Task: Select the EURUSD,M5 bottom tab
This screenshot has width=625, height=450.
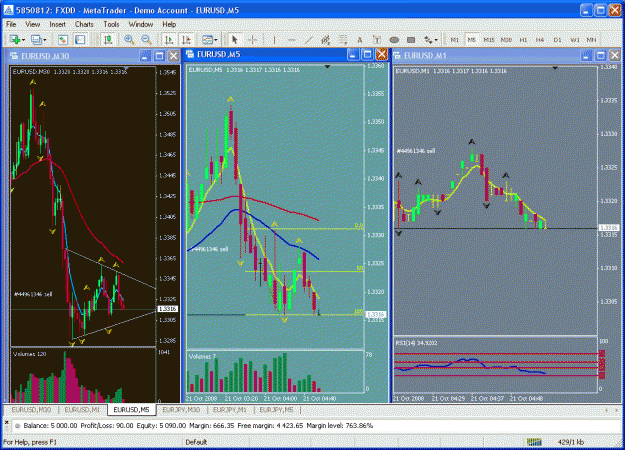Action: tap(132, 410)
